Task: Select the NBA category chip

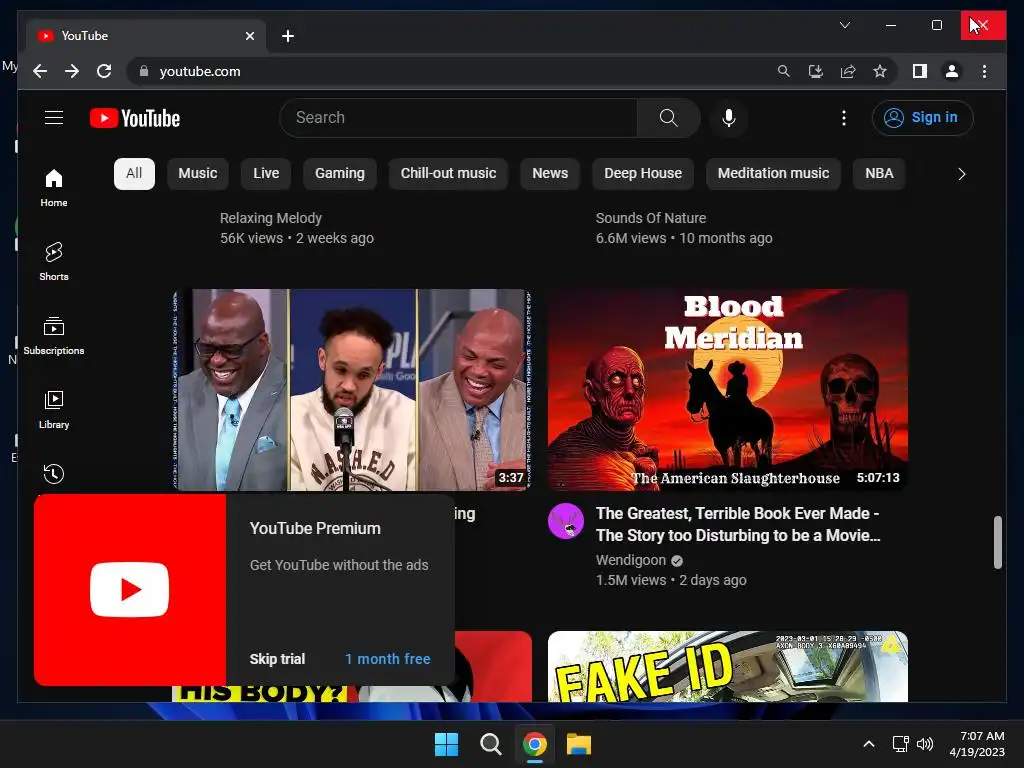Action: click(x=879, y=174)
